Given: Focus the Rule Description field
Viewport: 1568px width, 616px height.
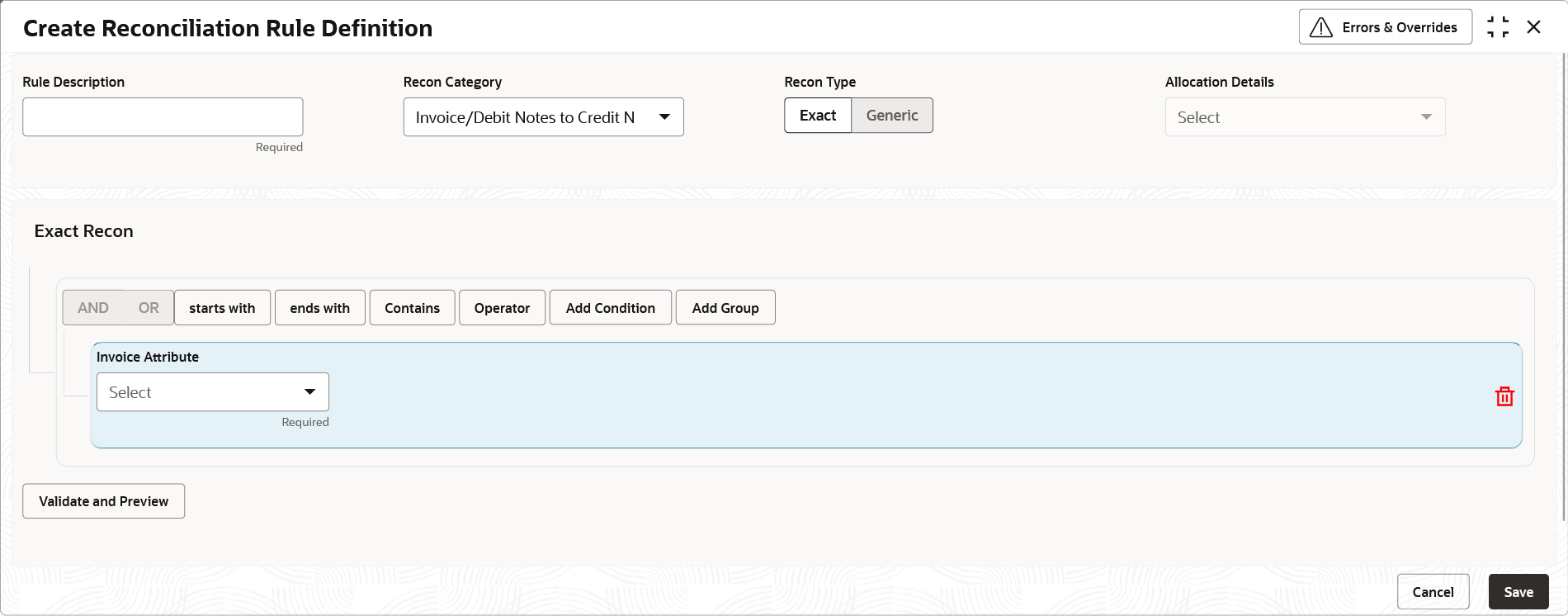Looking at the screenshot, I should click(163, 117).
